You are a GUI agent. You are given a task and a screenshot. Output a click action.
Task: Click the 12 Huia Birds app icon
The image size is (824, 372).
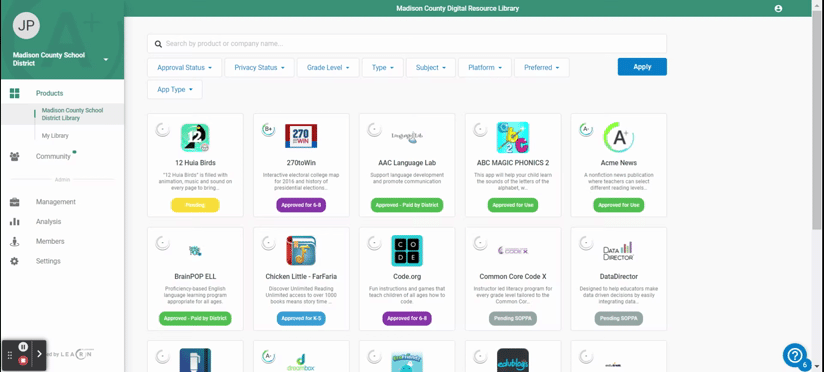pyautogui.click(x=195, y=138)
